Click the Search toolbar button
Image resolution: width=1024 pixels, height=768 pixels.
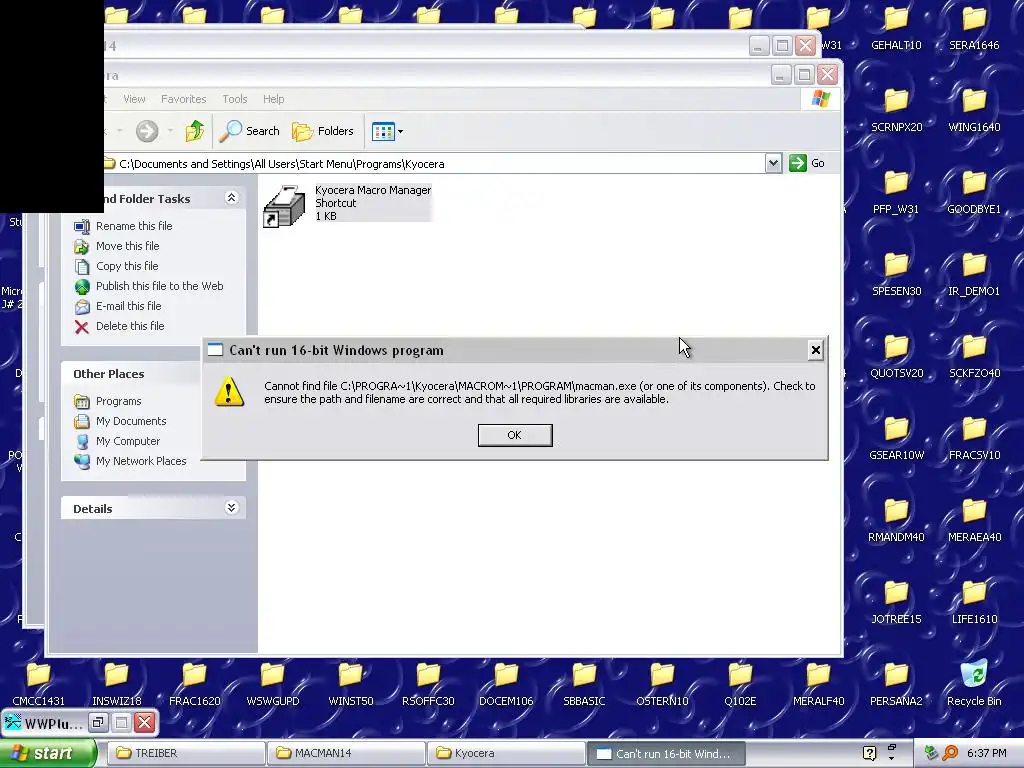pyautogui.click(x=249, y=131)
